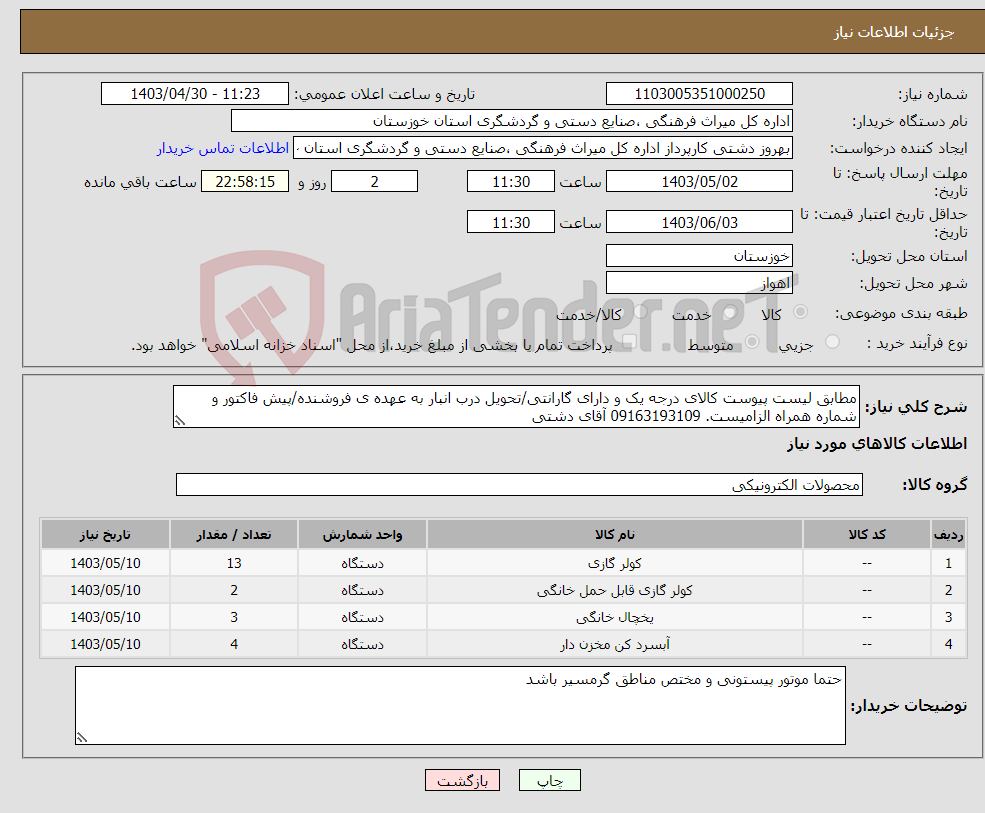Open اطلاعات تماس خریدار link

click(x=223, y=148)
